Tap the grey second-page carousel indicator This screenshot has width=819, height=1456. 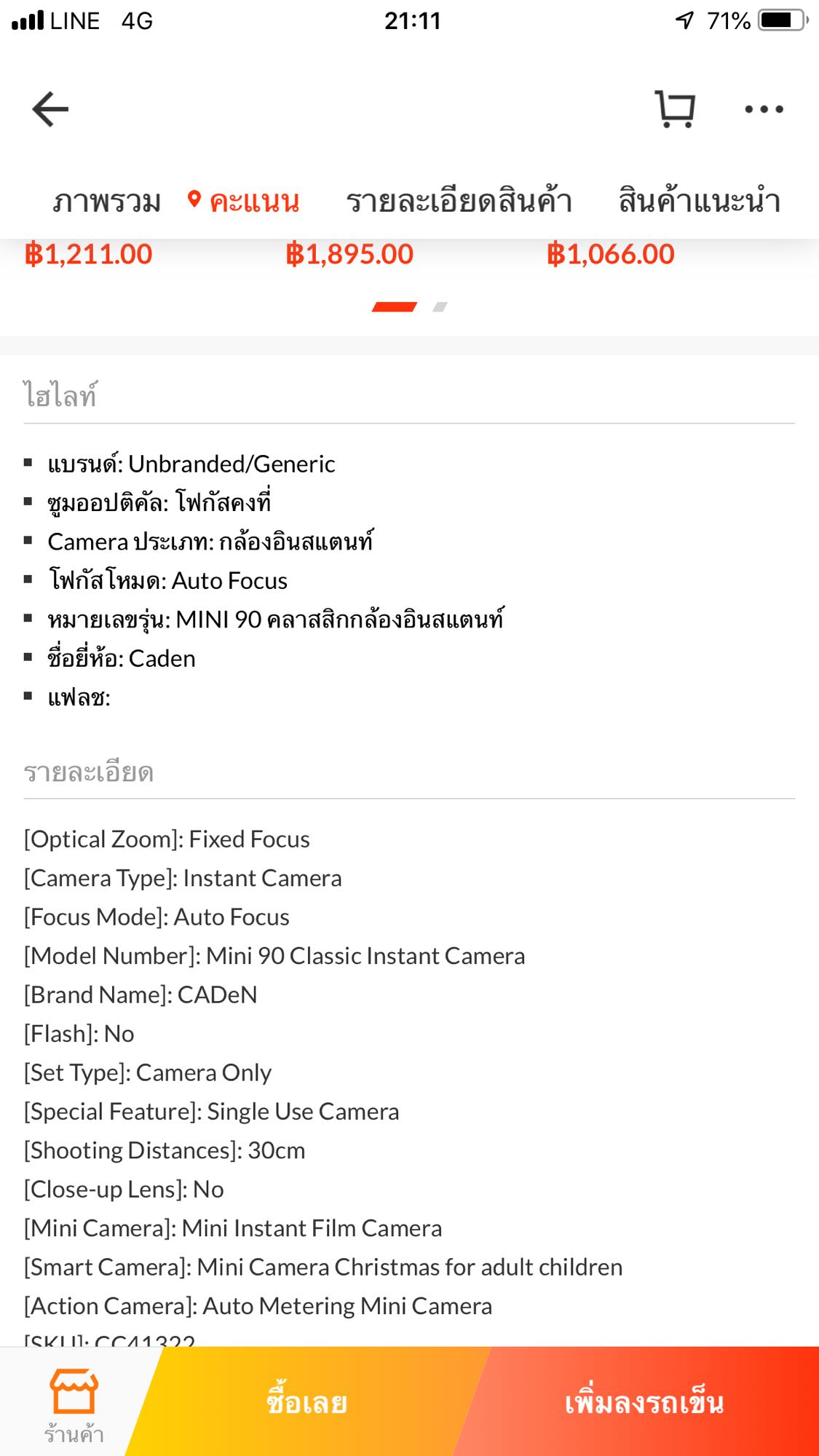440,307
